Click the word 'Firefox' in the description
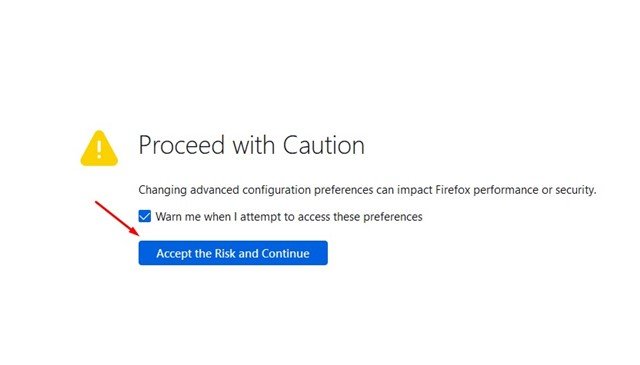Viewport: 640px width, 365px height. pyautogui.click(x=453, y=190)
